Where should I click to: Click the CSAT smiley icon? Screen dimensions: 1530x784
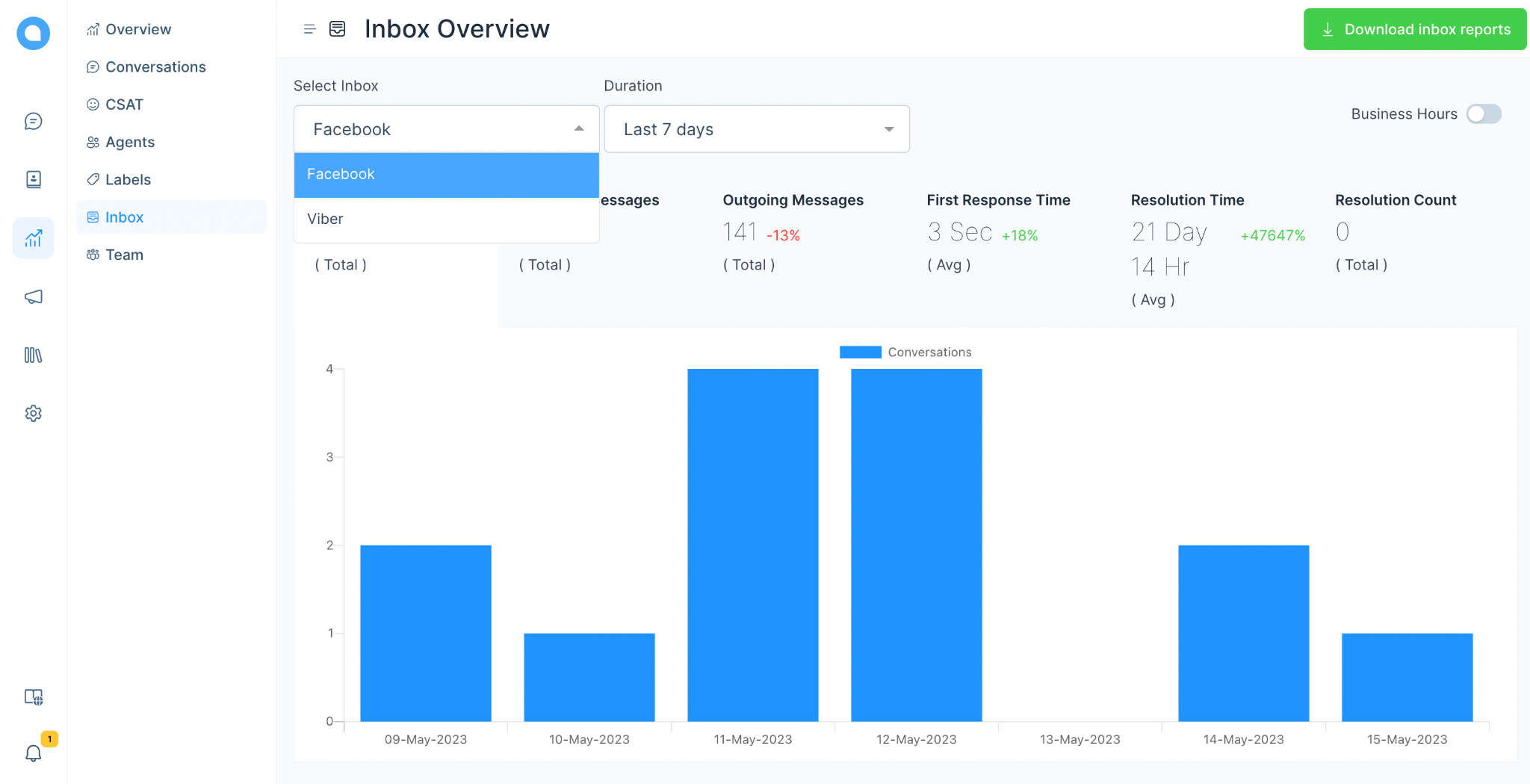pos(93,105)
